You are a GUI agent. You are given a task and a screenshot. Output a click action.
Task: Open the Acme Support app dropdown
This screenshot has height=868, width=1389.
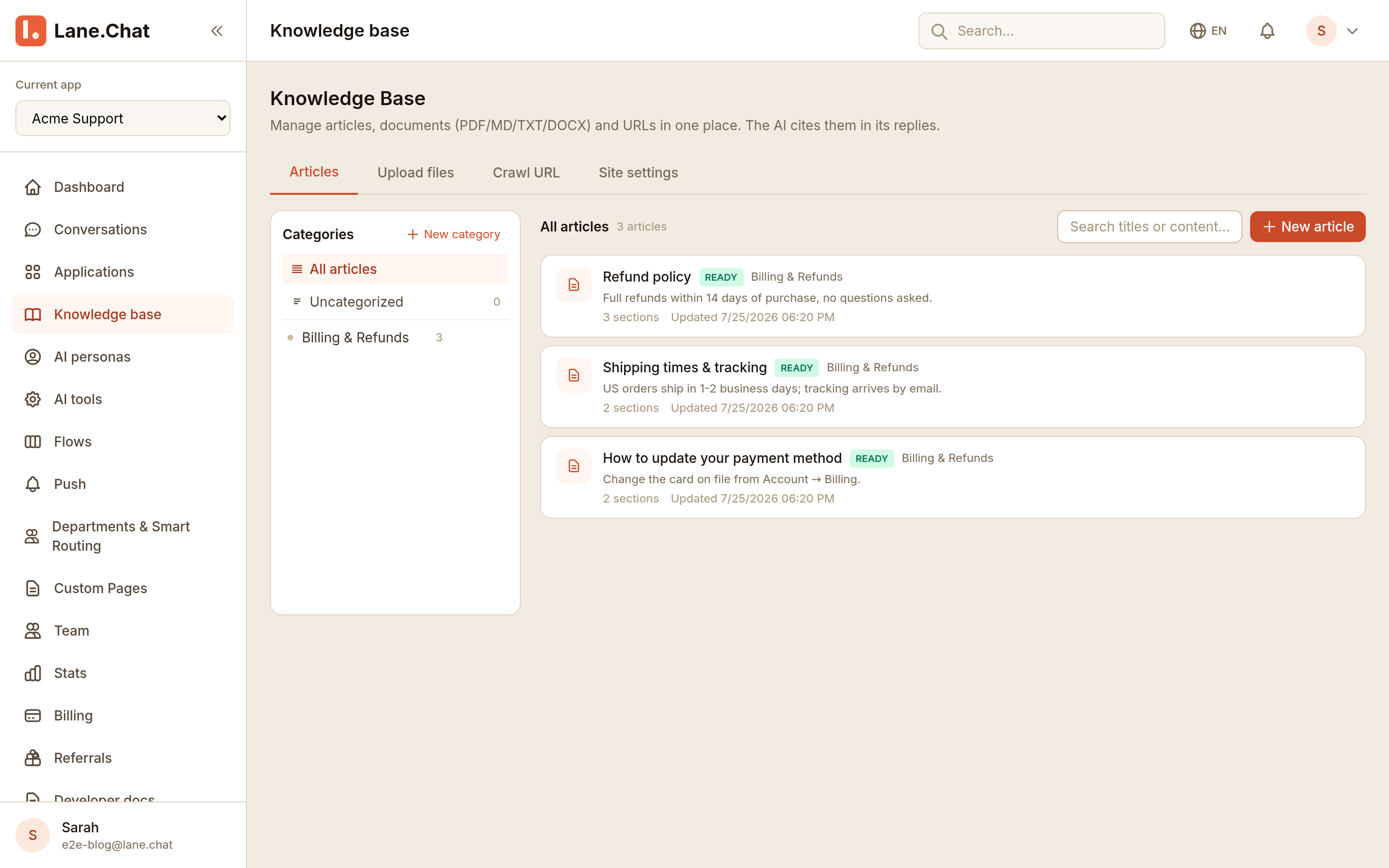click(x=123, y=118)
